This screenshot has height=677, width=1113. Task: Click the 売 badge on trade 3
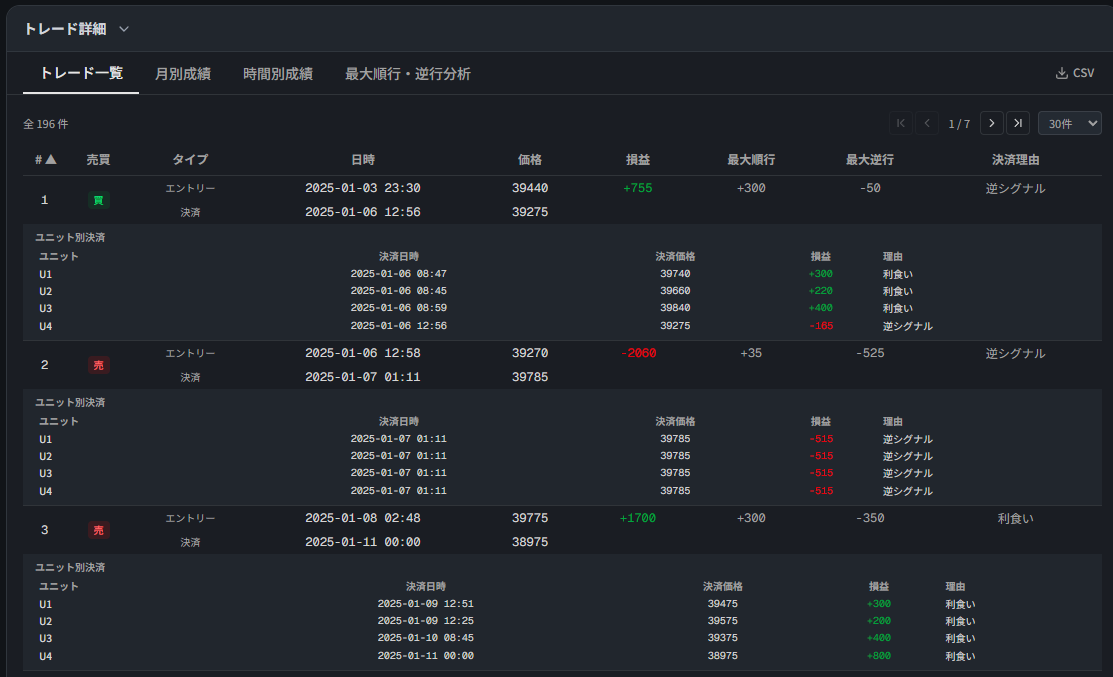tap(98, 530)
